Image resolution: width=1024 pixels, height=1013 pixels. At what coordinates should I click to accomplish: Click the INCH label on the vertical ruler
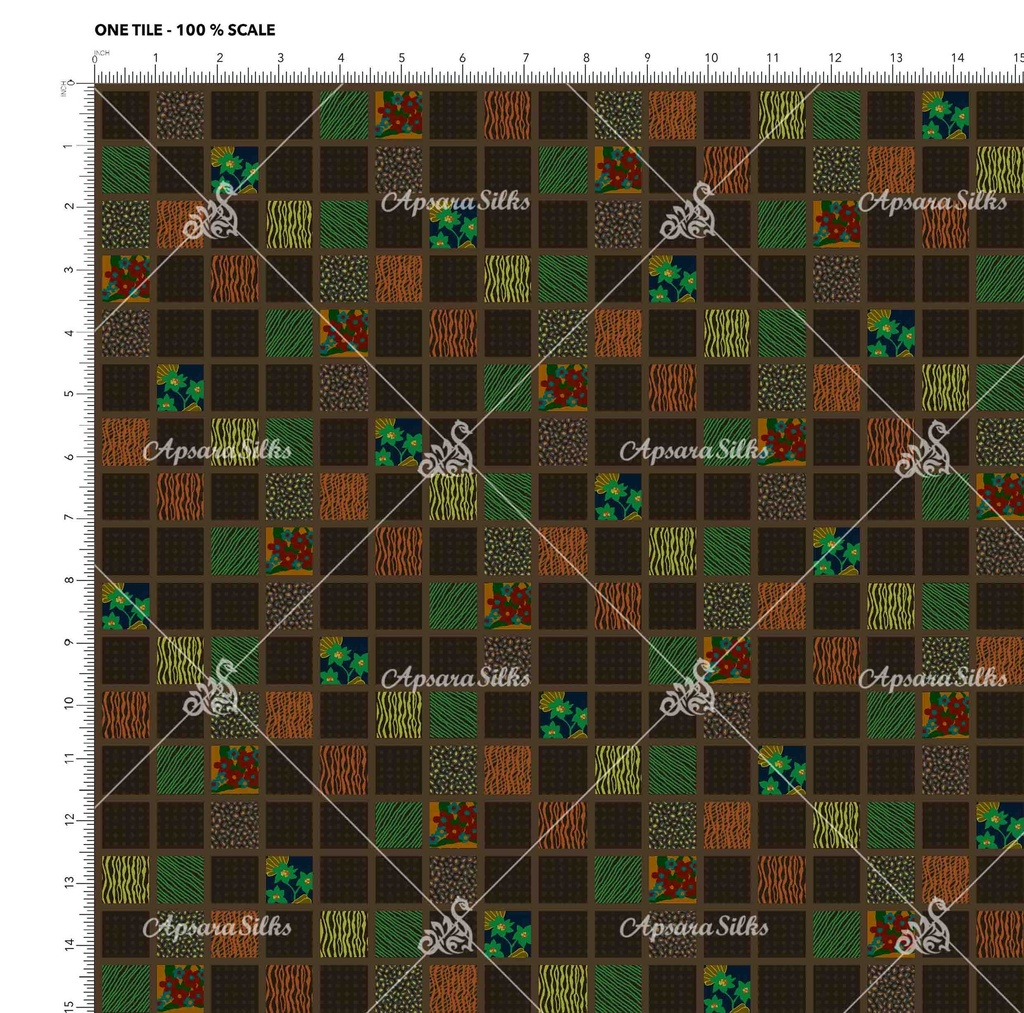63,90
